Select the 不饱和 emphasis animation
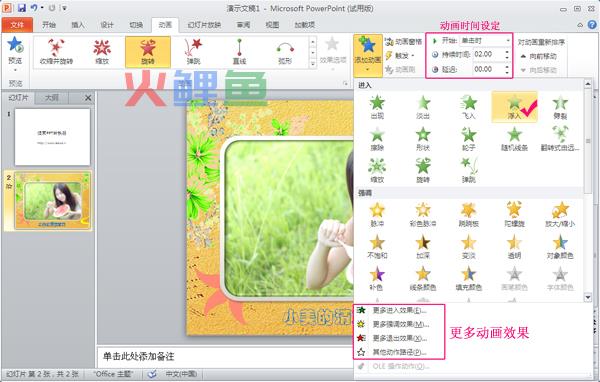Image resolution: width=600 pixels, height=382 pixels. [377, 247]
